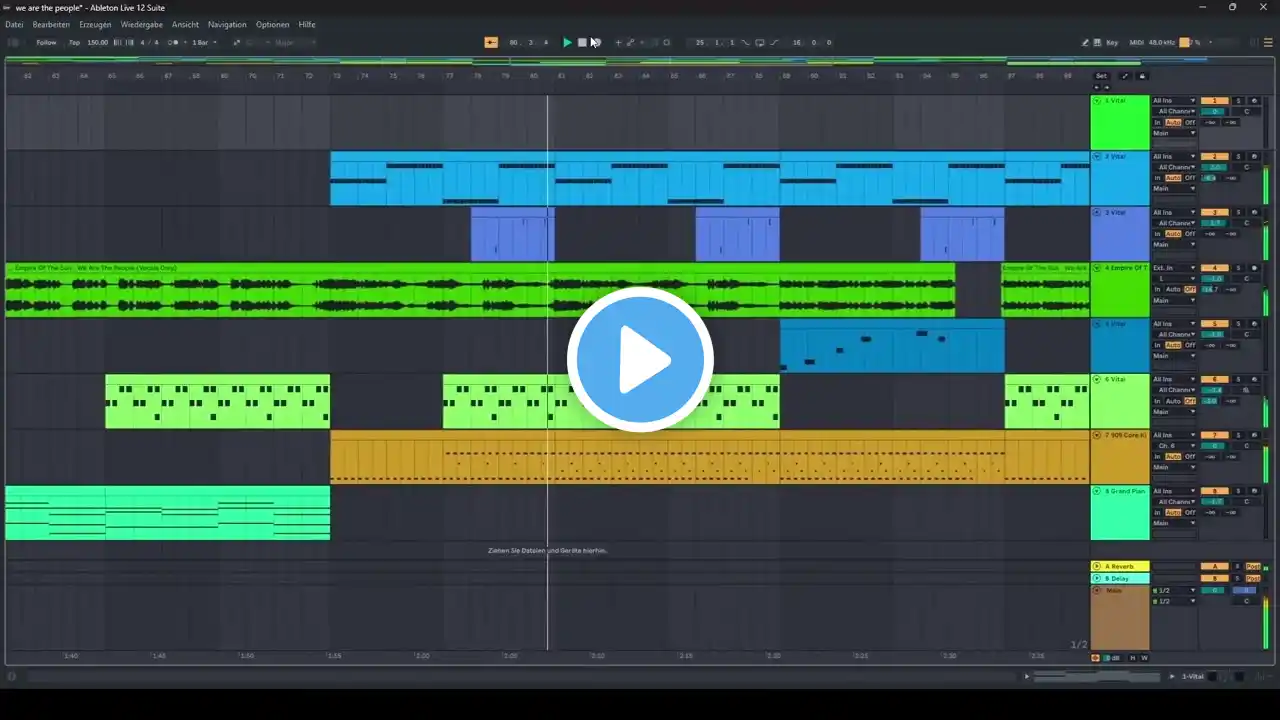Click the Tap tempo button
The width and height of the screenshot is (1280, 720).
[x=74, y=43]
